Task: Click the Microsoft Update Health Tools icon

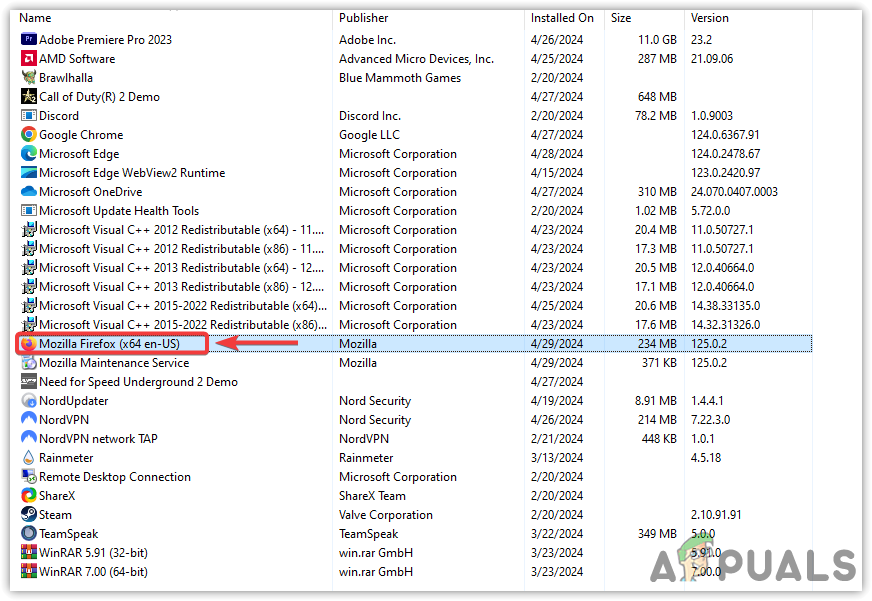Action: (29, 210)
